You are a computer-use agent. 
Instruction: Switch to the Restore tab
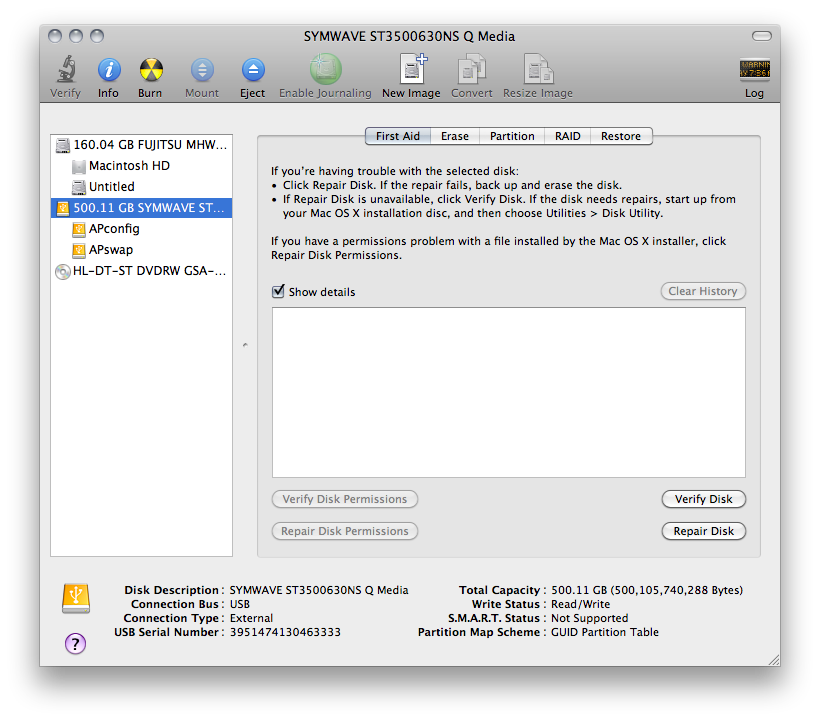(x=621, y=136)
